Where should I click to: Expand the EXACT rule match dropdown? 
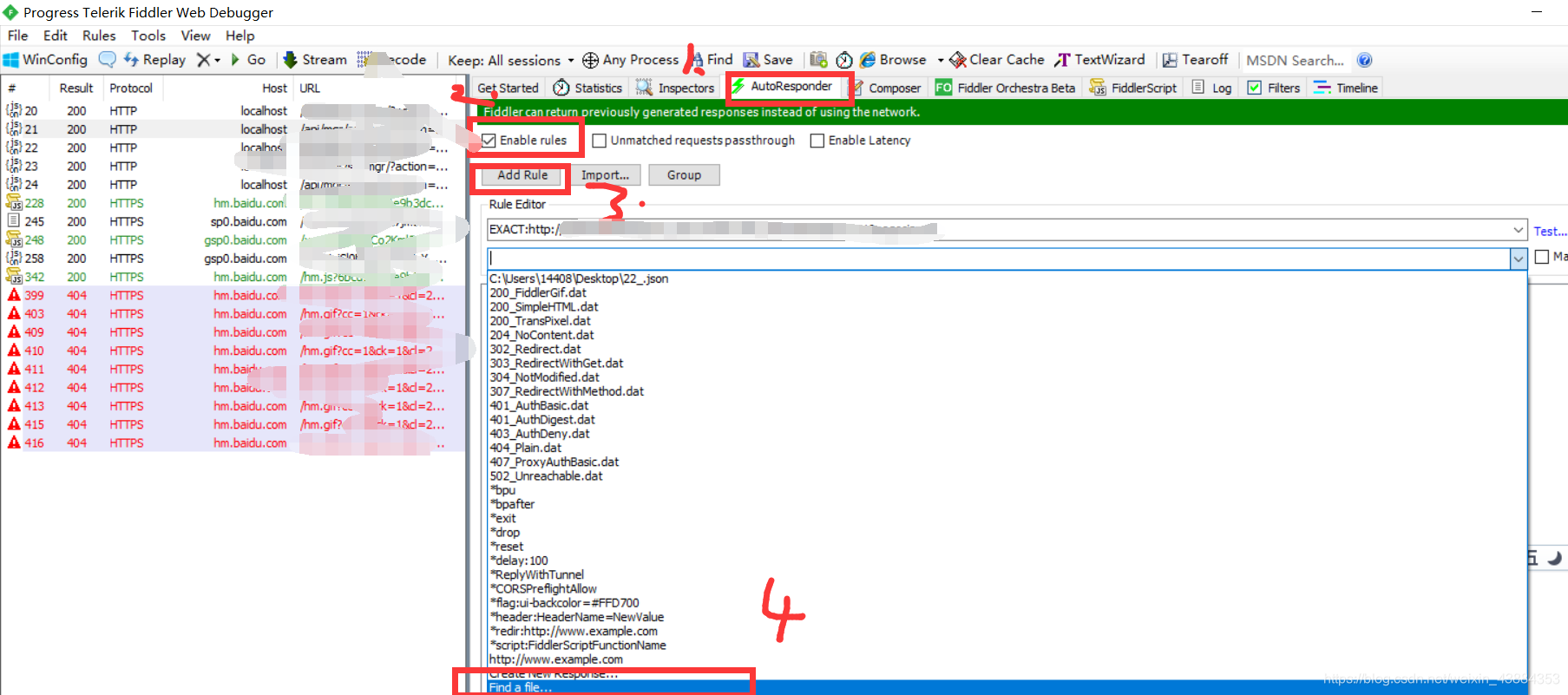[1519, 230]
